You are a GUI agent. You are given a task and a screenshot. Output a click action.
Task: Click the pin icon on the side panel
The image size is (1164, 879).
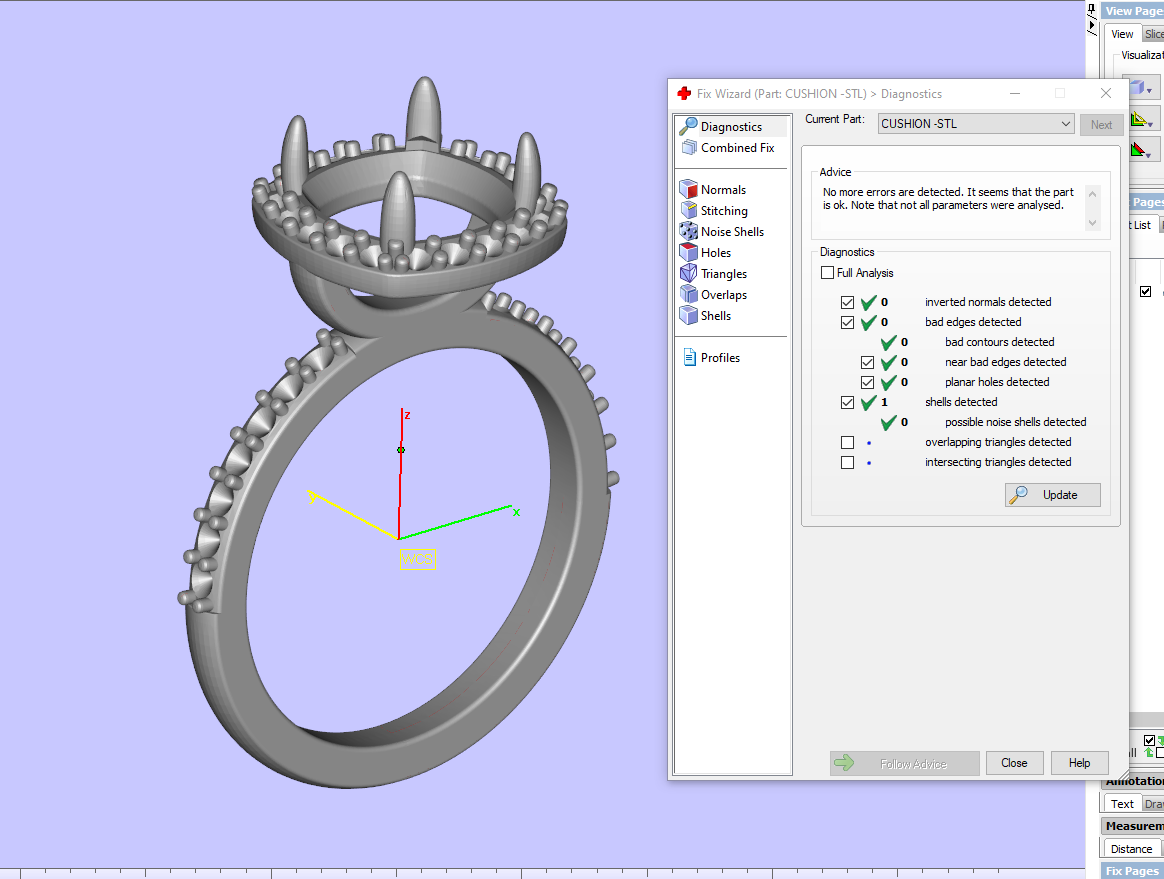(x=1091, y=10)
